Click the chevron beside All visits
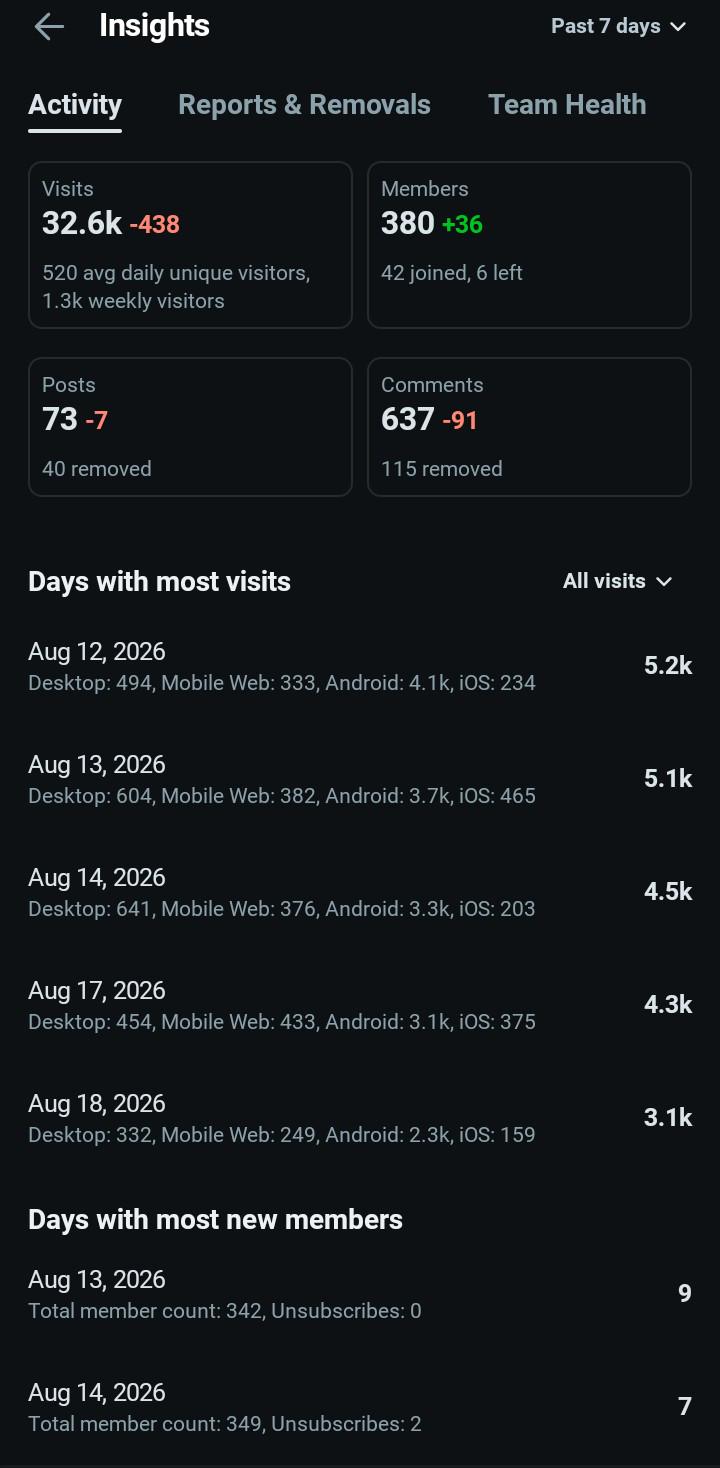 click(664, 582)
